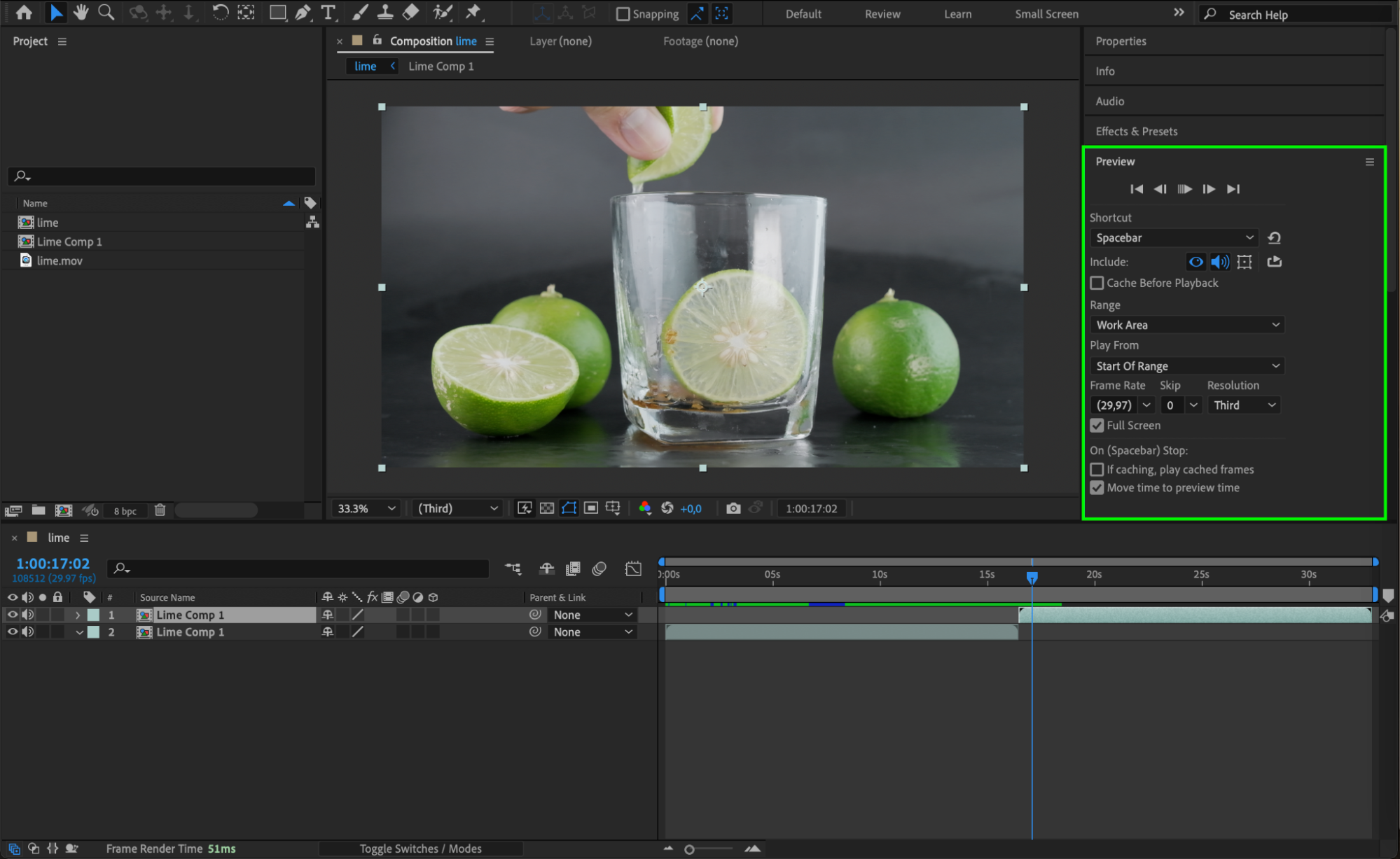Click Toggle Switches / Modes button

tap(420, 848)
